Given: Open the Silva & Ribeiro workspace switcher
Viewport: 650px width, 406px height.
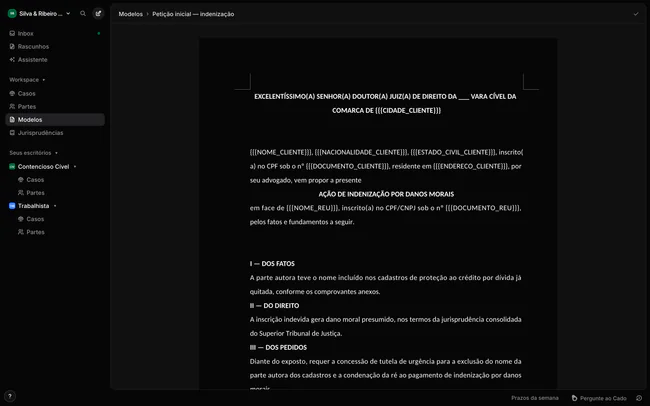Looking at the screenshot, I should click(x=39, y=14).
